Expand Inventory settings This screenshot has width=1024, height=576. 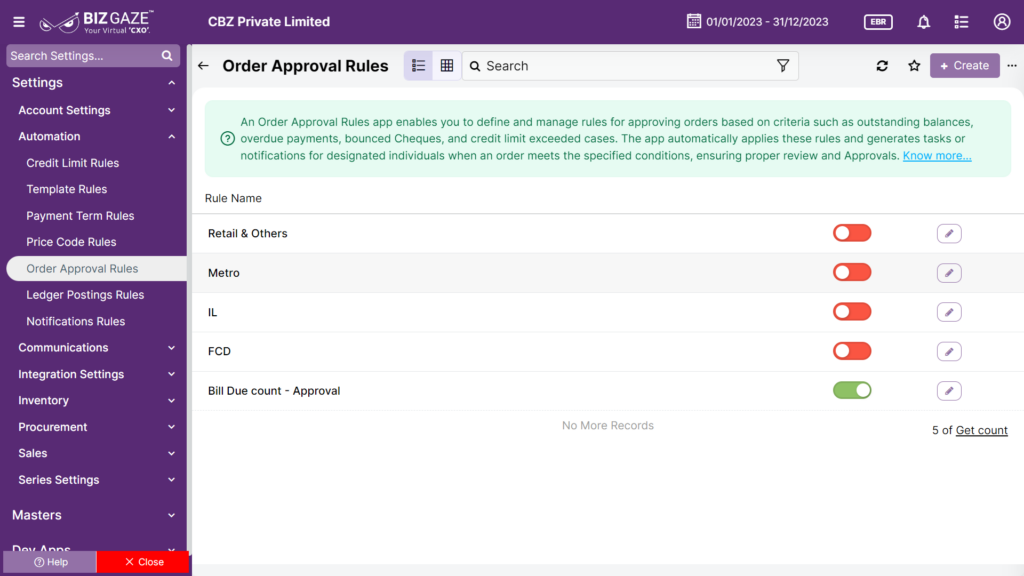pos(172,401)
